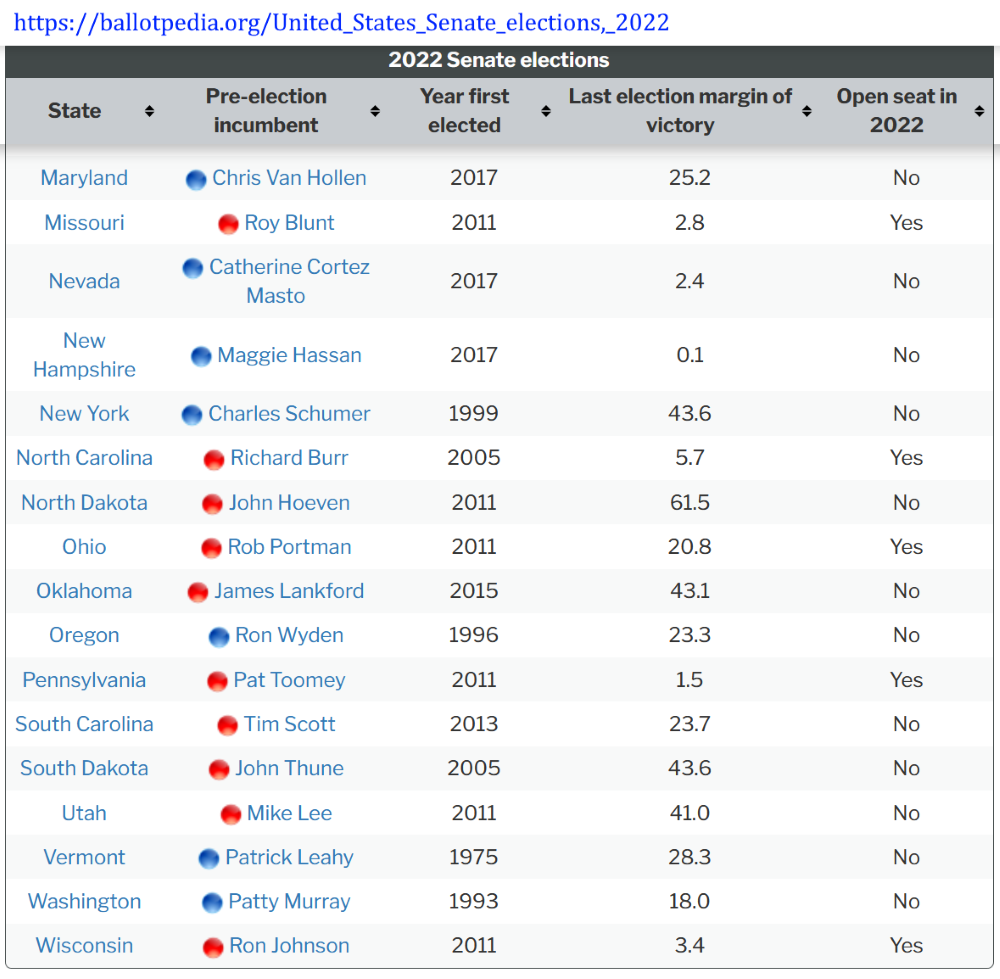Open Tim Scott's profile link
Image resolution: width=1000 pixels, height=979 pixels.
coord(289,724)
